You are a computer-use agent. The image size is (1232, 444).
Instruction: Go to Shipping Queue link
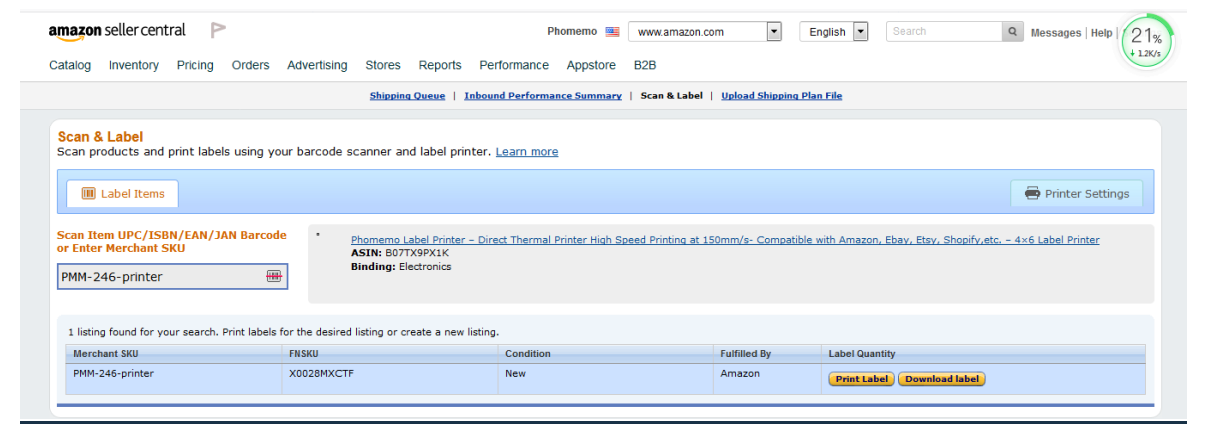[x=407, y=96]
